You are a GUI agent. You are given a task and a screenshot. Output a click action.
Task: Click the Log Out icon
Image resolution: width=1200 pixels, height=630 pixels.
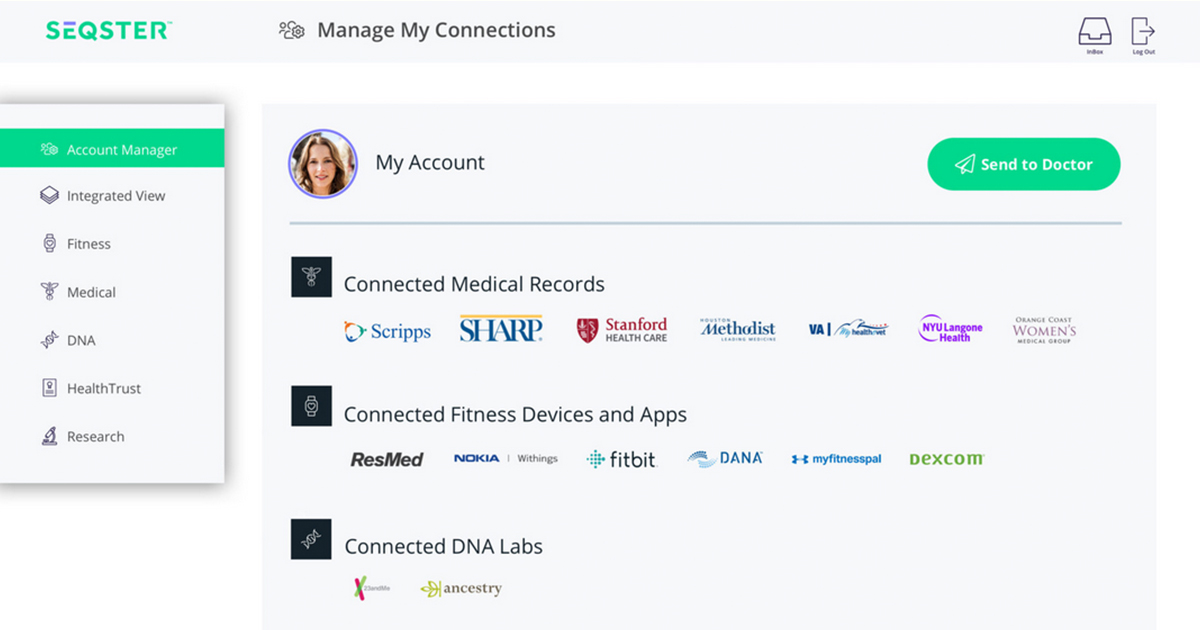coord(1143,35)
